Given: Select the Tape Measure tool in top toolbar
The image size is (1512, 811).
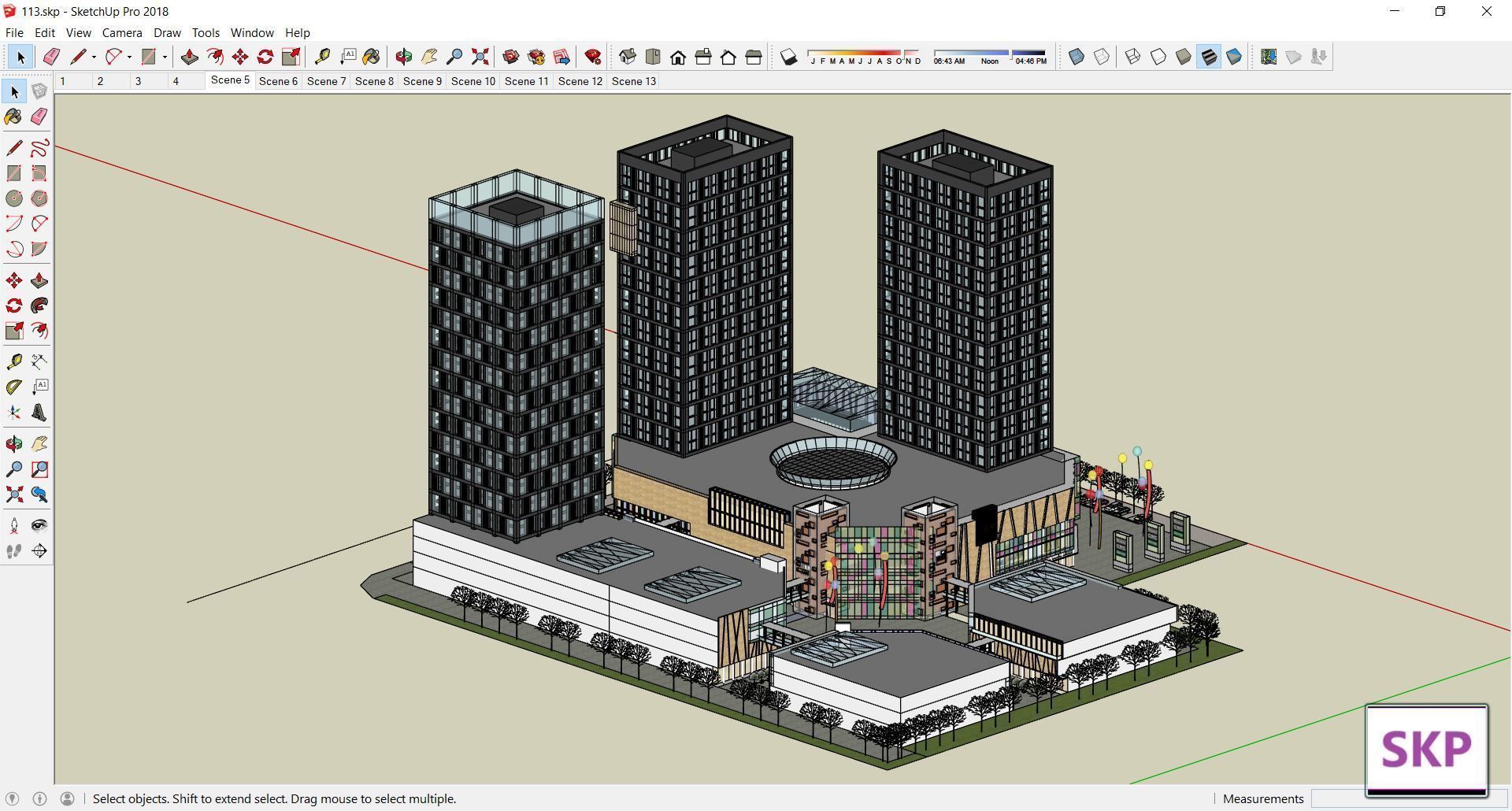Looking at the screenshot, I should 322,57.
